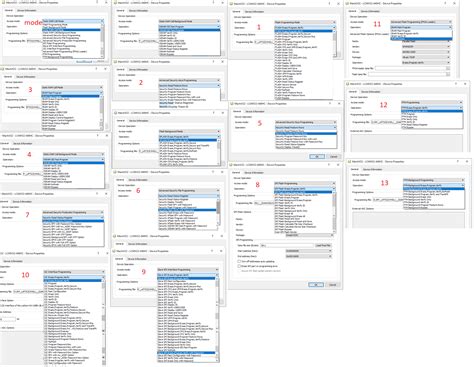The height and width of the screenshot is (367, 474).
Task: Open Device dropdown in Advanced Flash Programming (FPGA Loader) window
Action: click(426, 52)
